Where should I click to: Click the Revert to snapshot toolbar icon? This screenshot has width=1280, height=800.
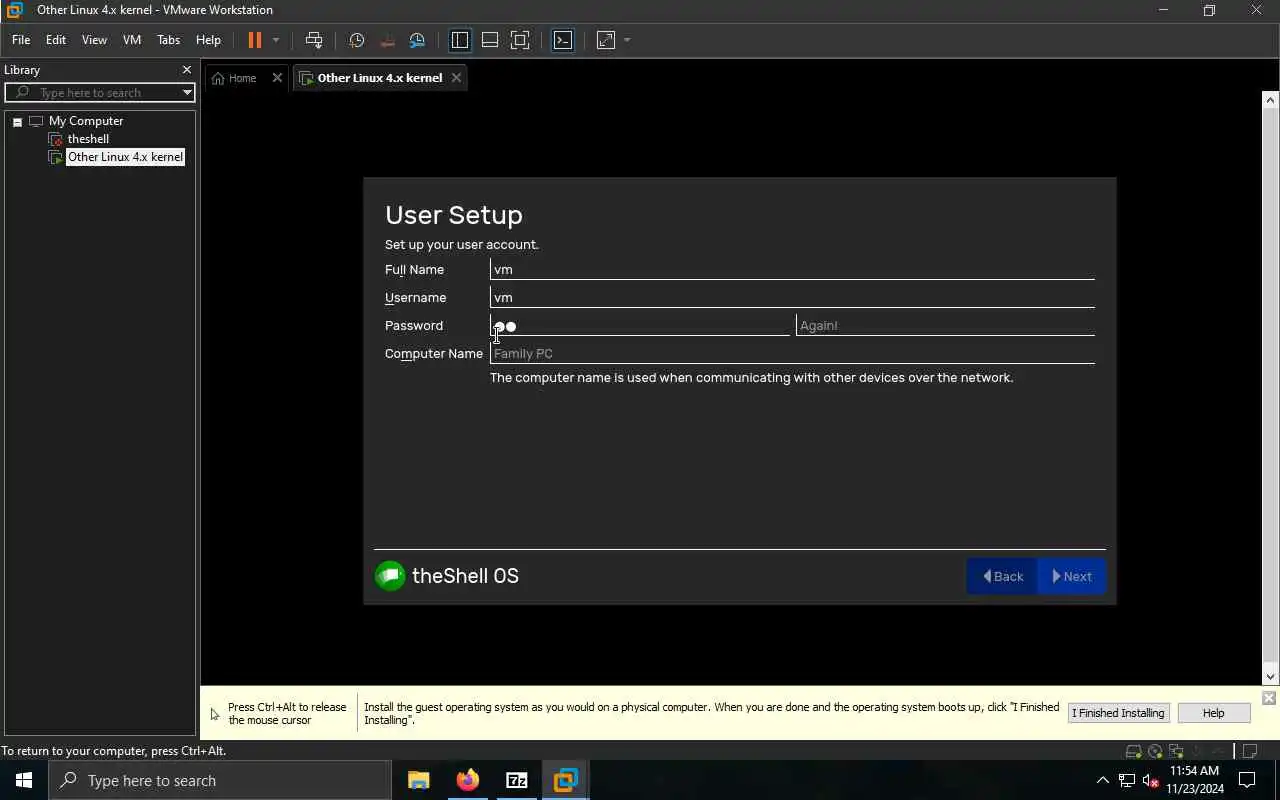tap(387, 40)
